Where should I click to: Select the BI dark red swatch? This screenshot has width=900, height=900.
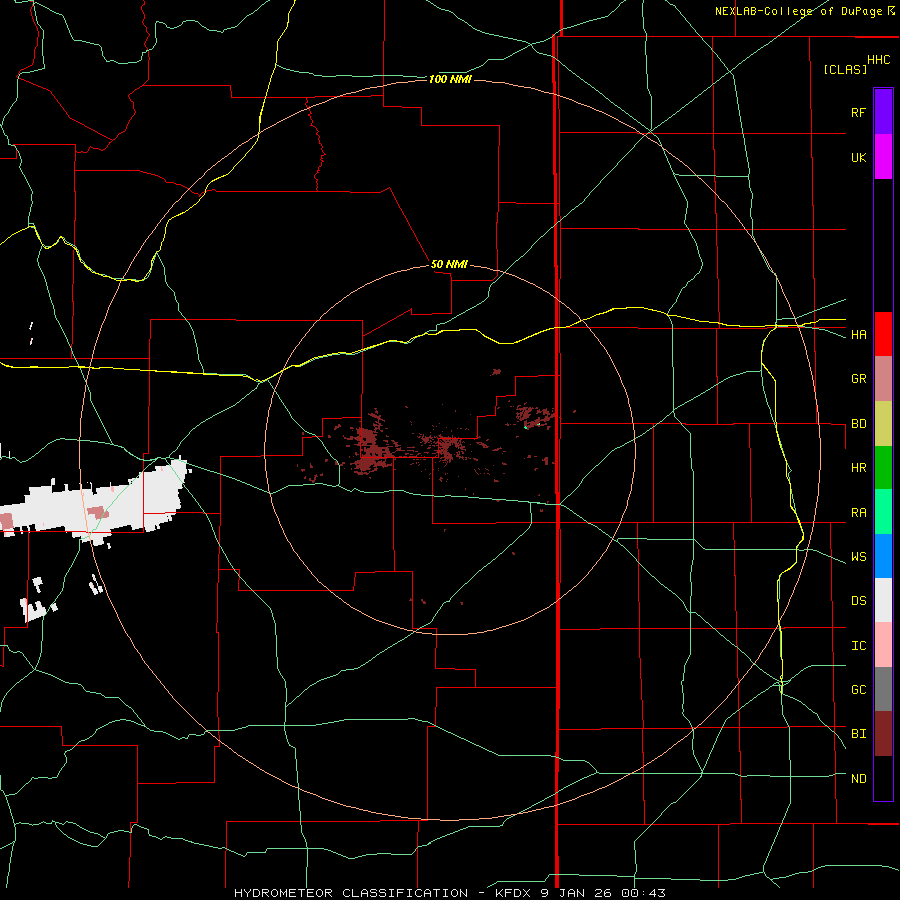[x=883, y=734]
